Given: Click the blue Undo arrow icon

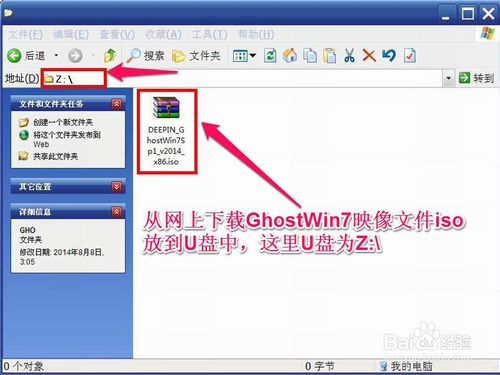Looking at the screenshot, I should click(389, 55).
